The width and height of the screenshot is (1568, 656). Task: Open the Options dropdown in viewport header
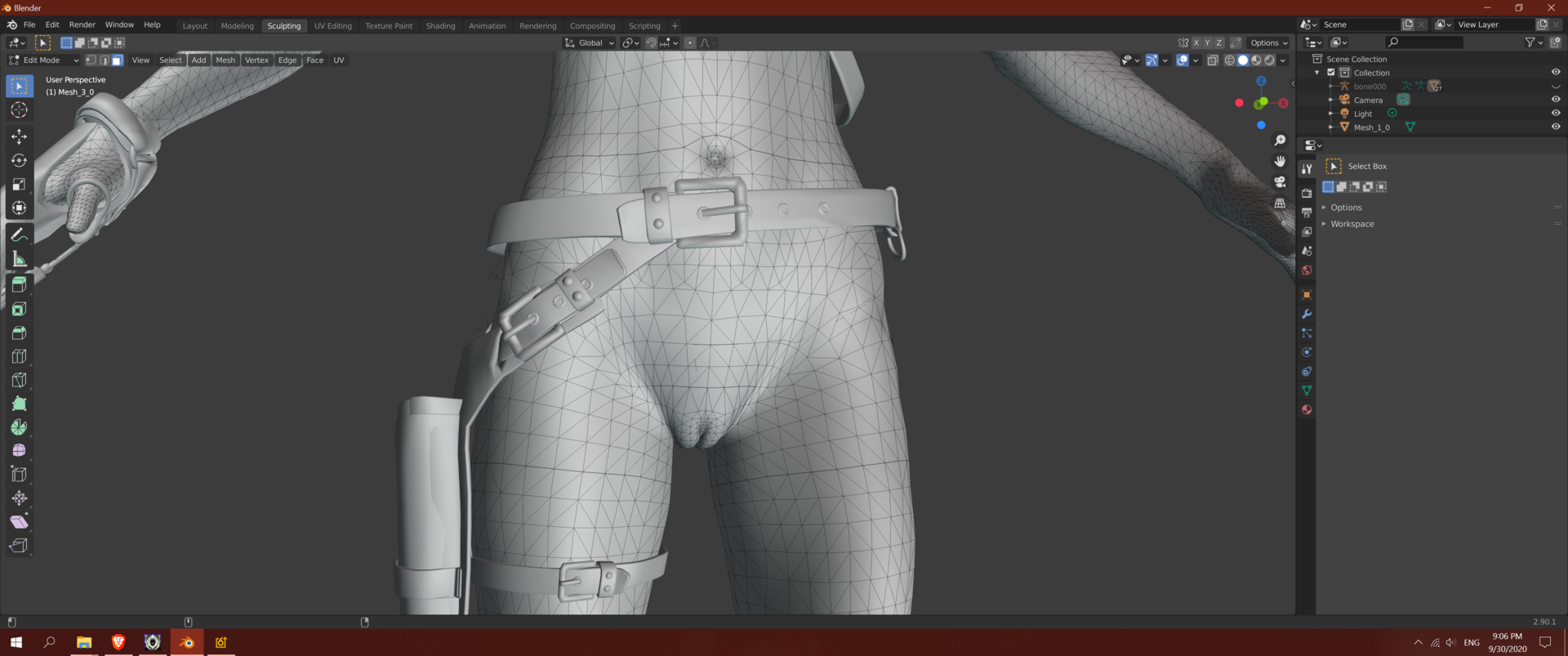pyautogui.click(x=1269, y=42)
